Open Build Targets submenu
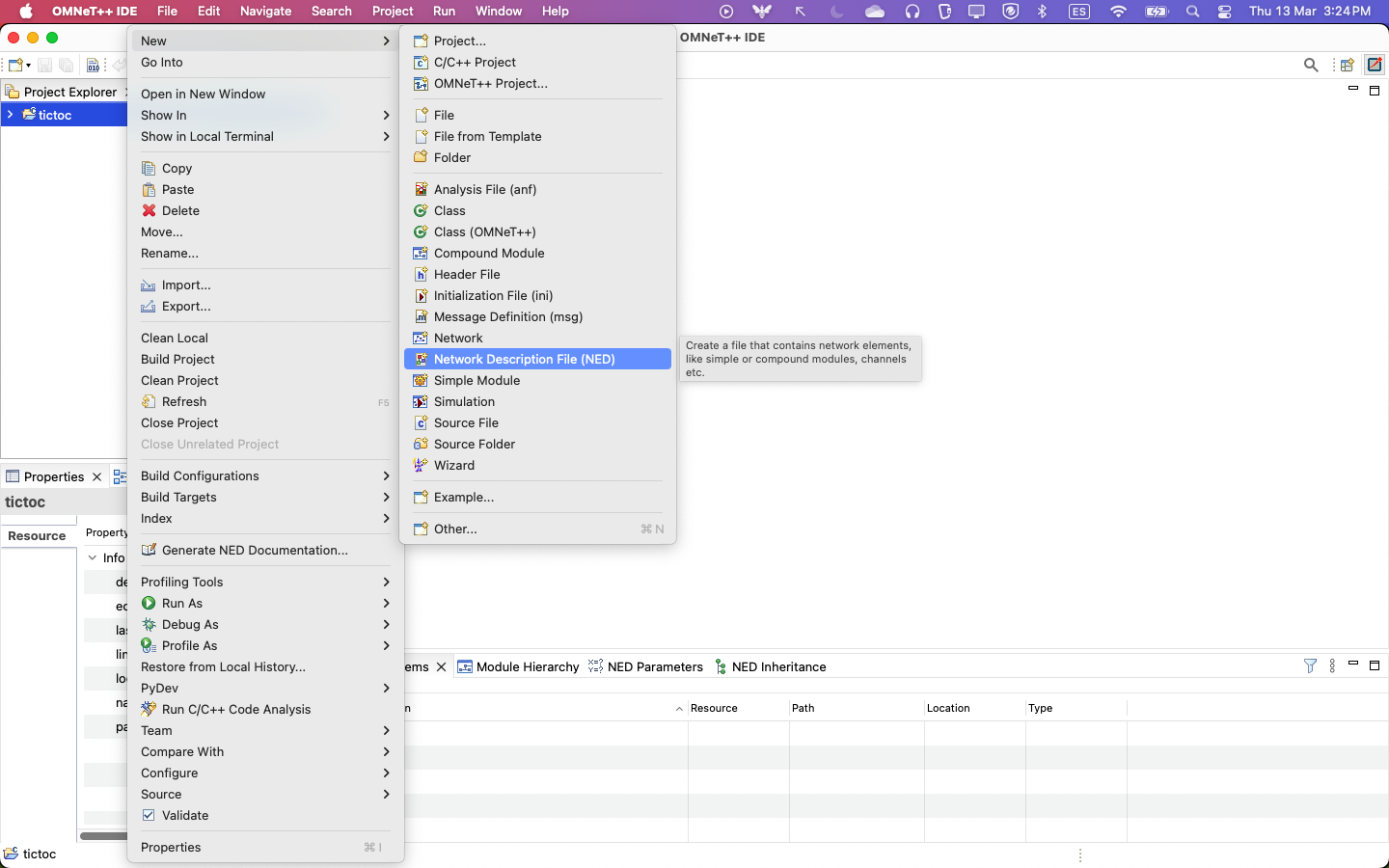The height and width of the screenshot is (868, 1389). [265, 497]
